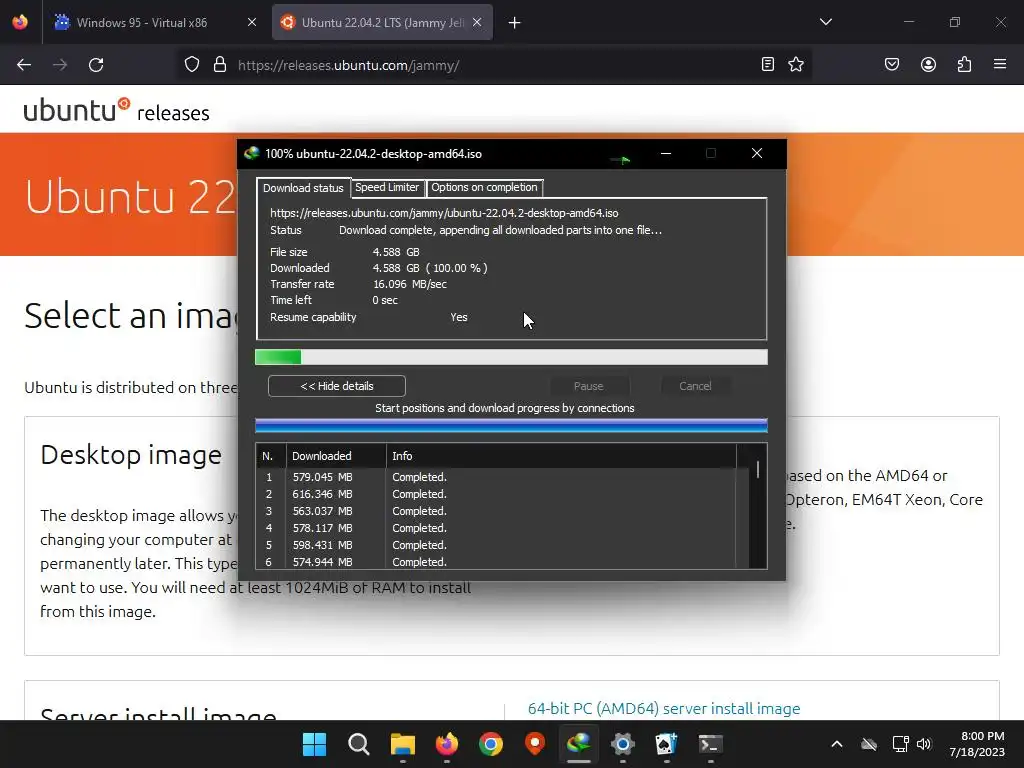Select connection row 574.944 MB

click(x=496, y=562)
